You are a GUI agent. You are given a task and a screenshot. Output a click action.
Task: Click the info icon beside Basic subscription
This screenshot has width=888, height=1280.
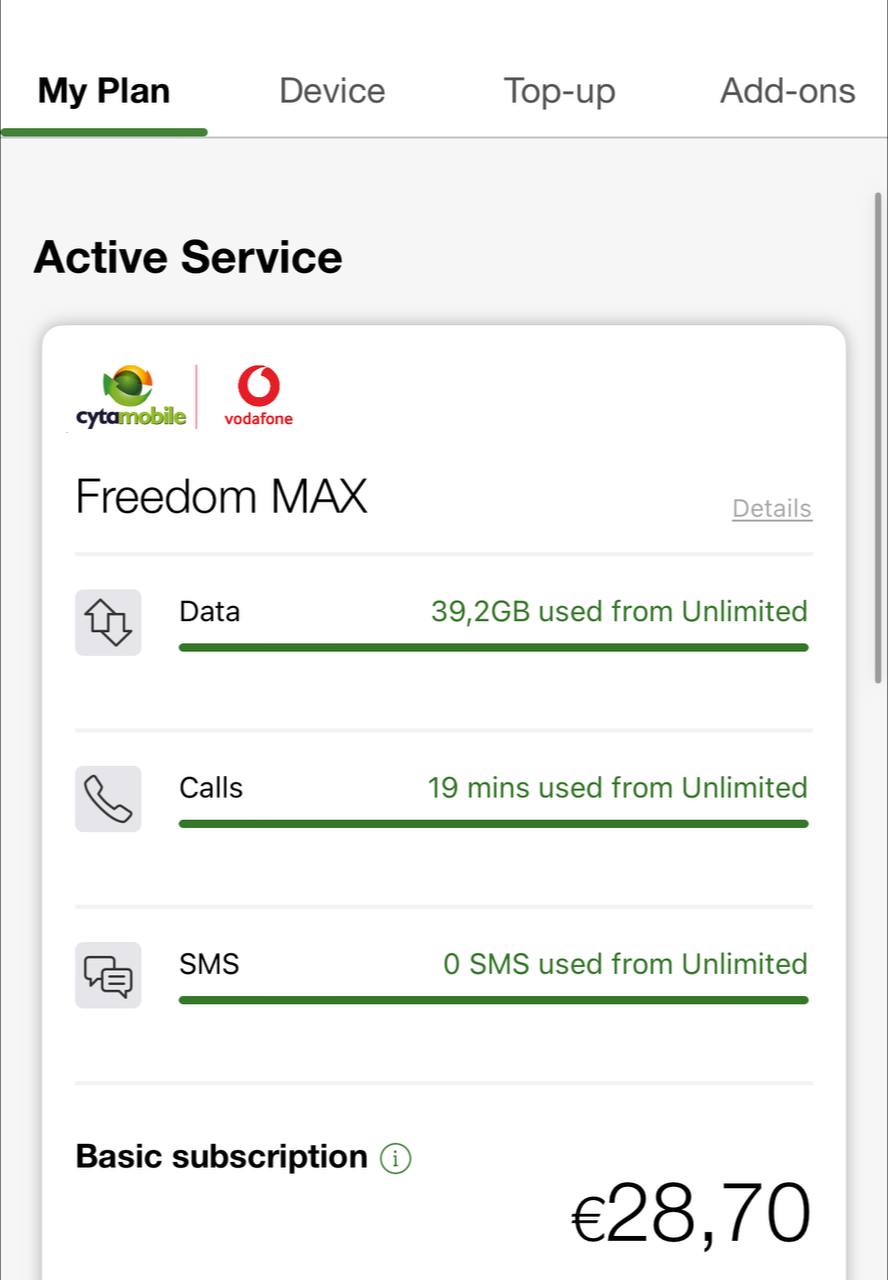396,1159
